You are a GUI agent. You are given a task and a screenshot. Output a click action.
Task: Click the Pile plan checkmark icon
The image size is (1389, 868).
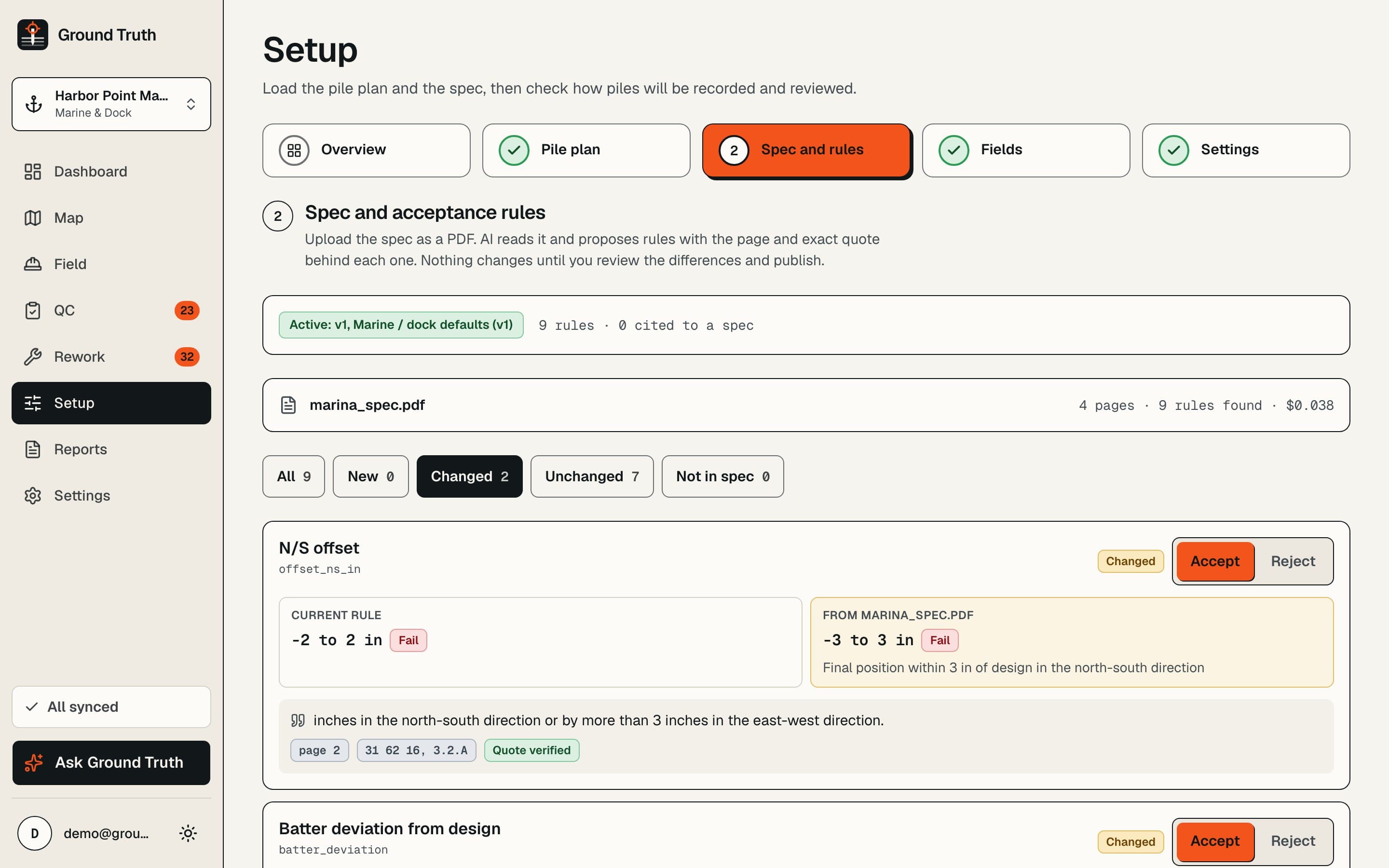coord(514,150)
